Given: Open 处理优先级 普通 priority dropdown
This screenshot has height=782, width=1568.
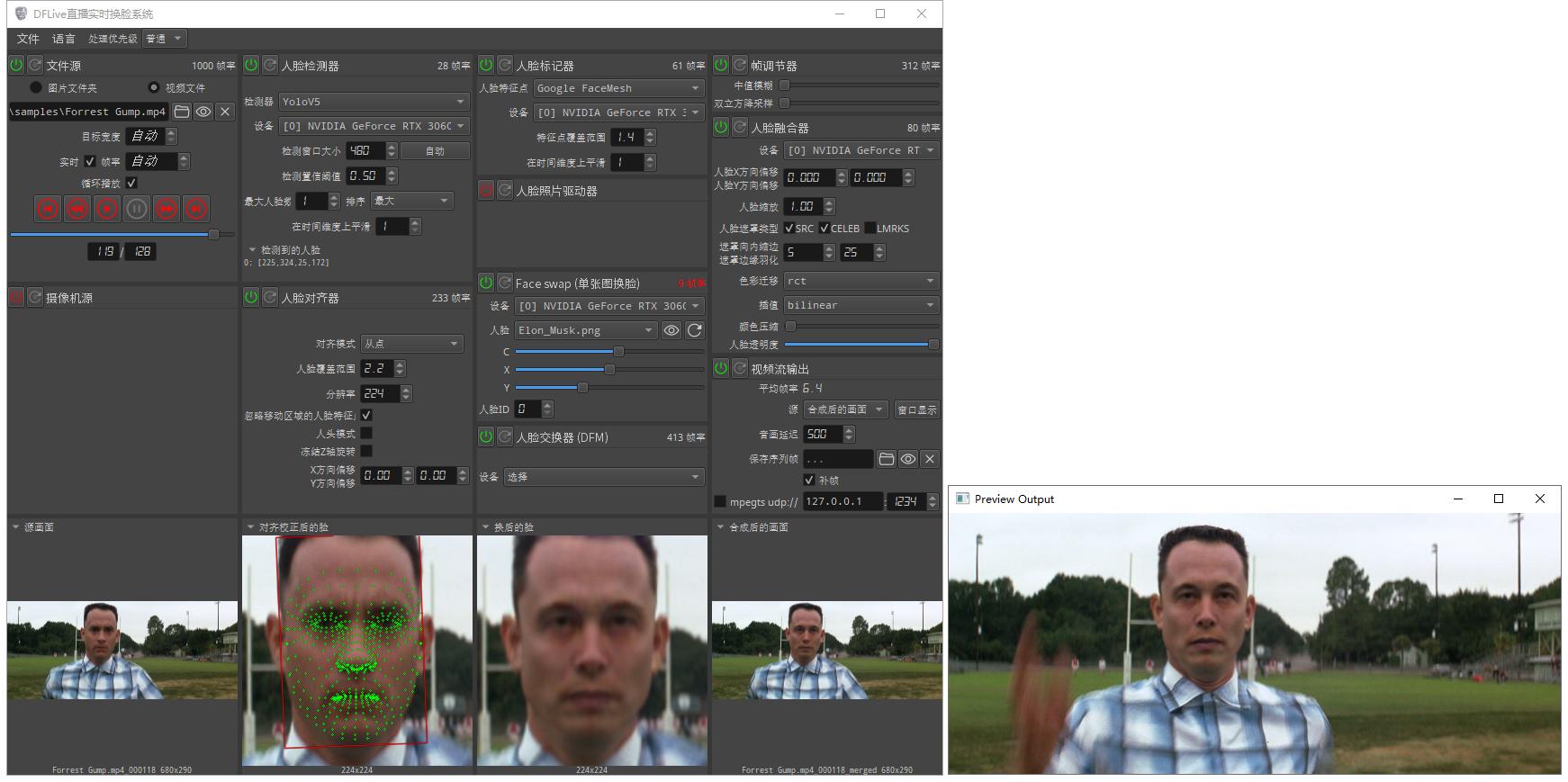Looking at the screenshot, I should [x=165, y=39].
